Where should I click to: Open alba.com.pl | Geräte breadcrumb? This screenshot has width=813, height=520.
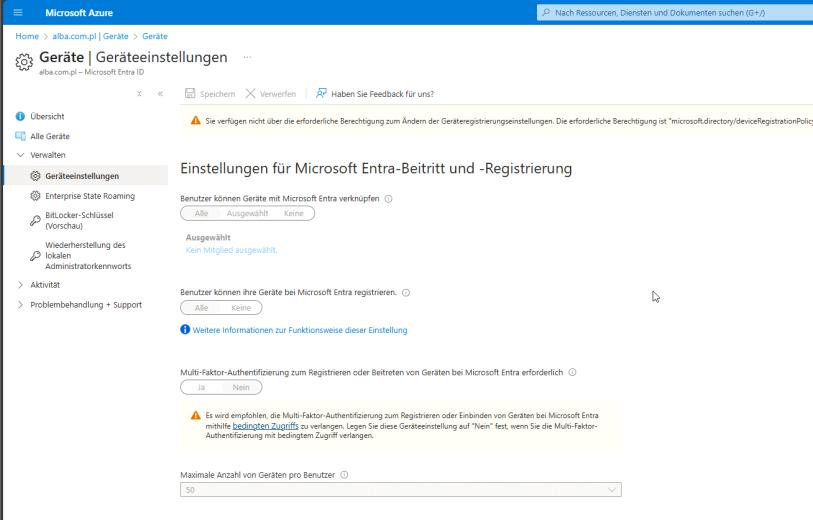[90, 36]
